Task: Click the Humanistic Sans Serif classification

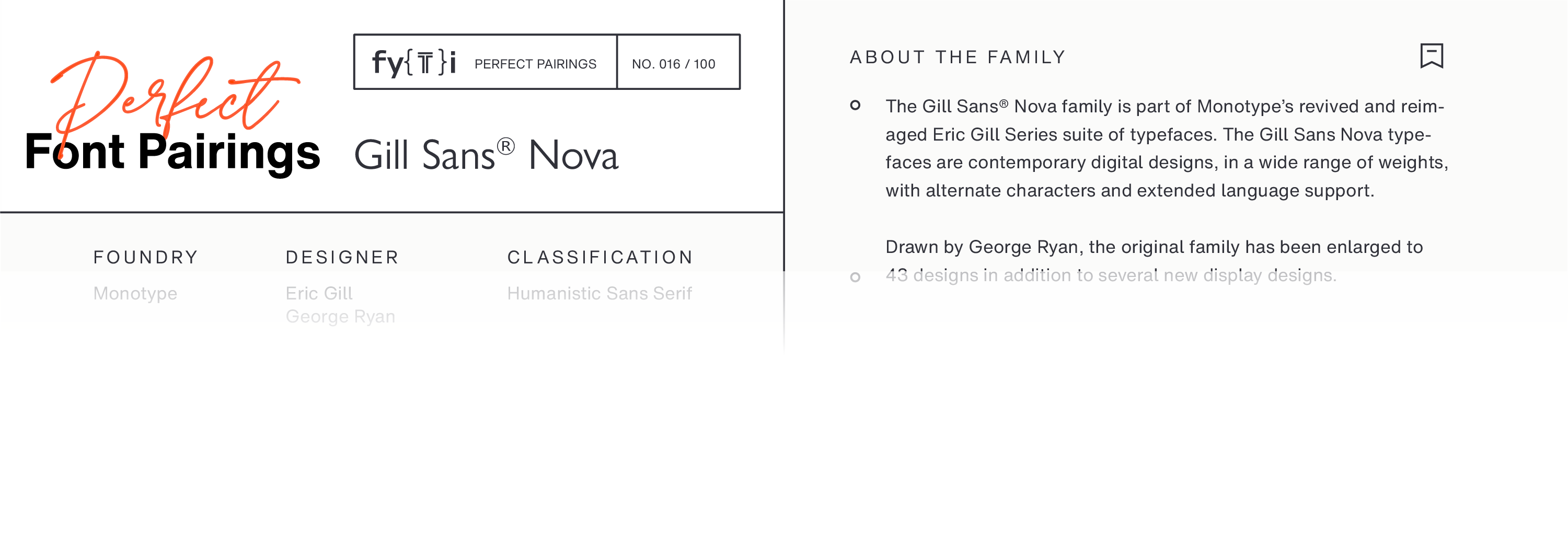Action: (599, 293)
